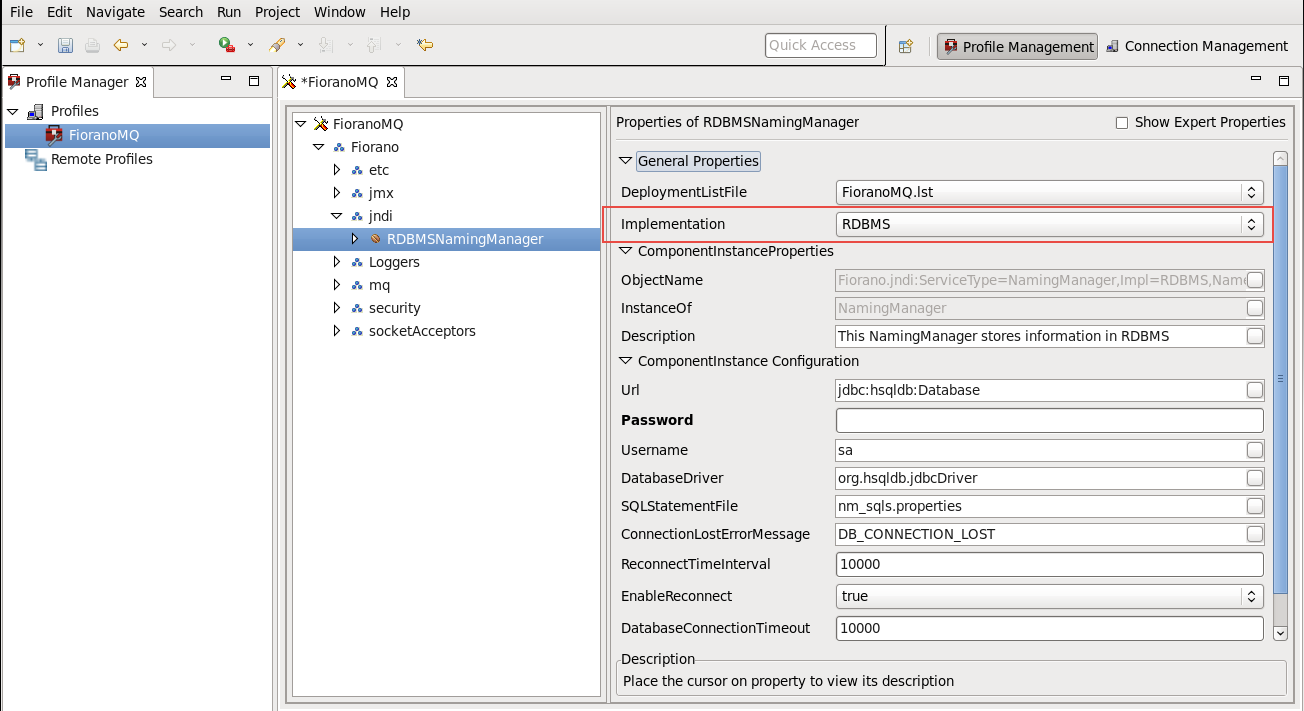Click the properties panel vertical scrollbar
The height and width of the screenshot is (711, 1304).
[x=1280, y=380]
